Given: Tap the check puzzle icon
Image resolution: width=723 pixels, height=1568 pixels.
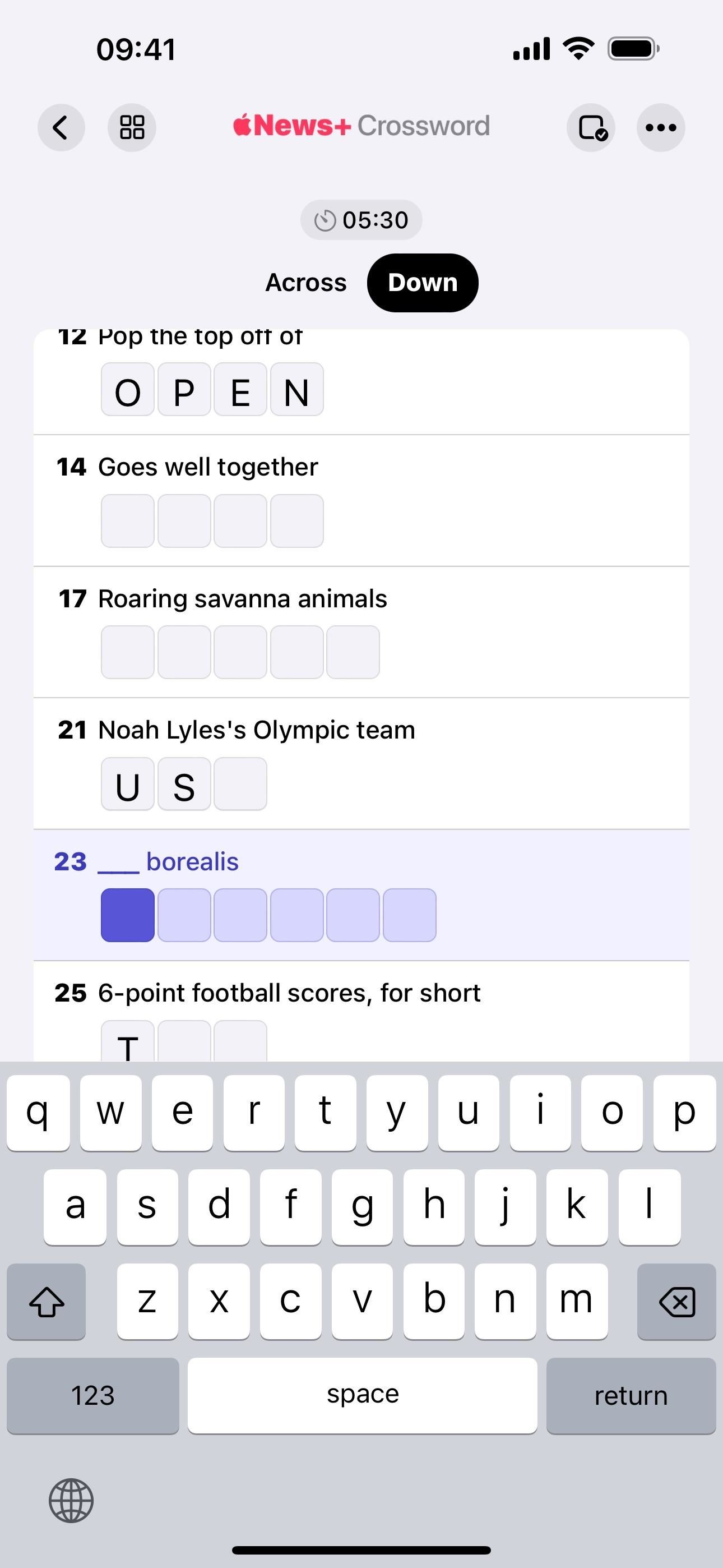Looking at the screenshot, I should [x=591, y=128].
